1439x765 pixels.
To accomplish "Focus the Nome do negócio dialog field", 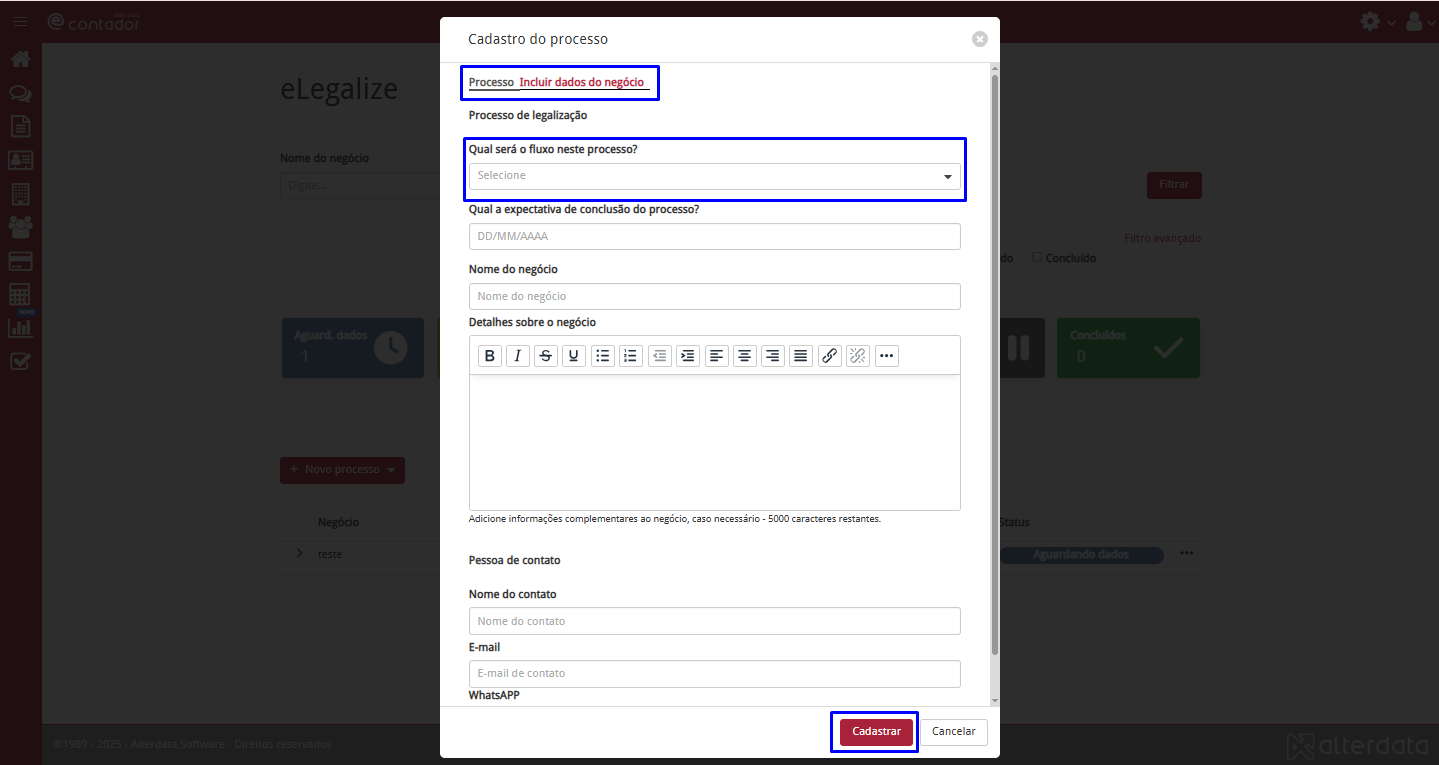I will tap(715, 297).
